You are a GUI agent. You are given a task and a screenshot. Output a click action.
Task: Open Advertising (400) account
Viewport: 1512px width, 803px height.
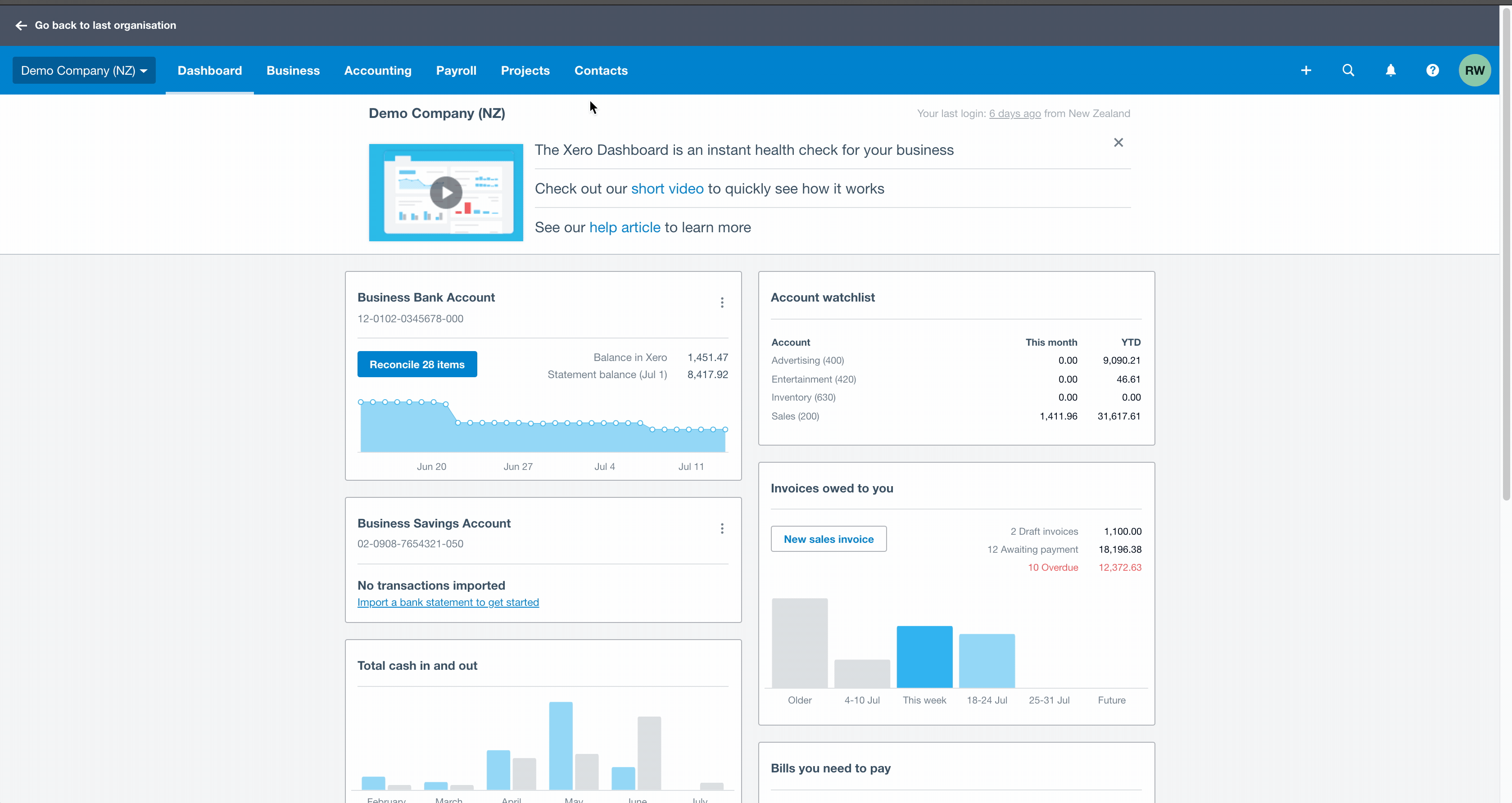pyautogui.click(x=808, y=360)
